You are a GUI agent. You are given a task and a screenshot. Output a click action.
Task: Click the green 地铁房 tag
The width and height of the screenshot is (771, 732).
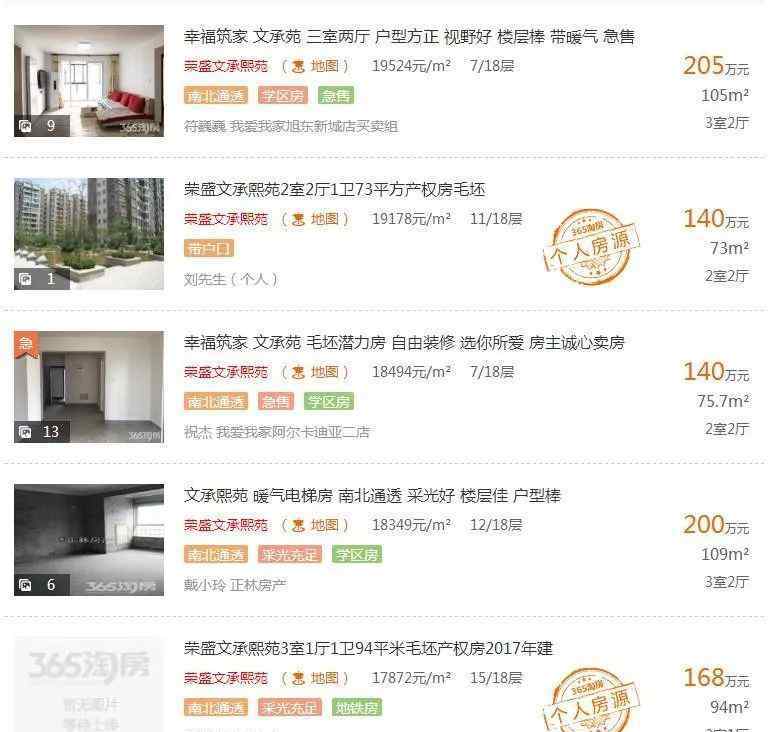pyautogui.click(x=357, y=708)
